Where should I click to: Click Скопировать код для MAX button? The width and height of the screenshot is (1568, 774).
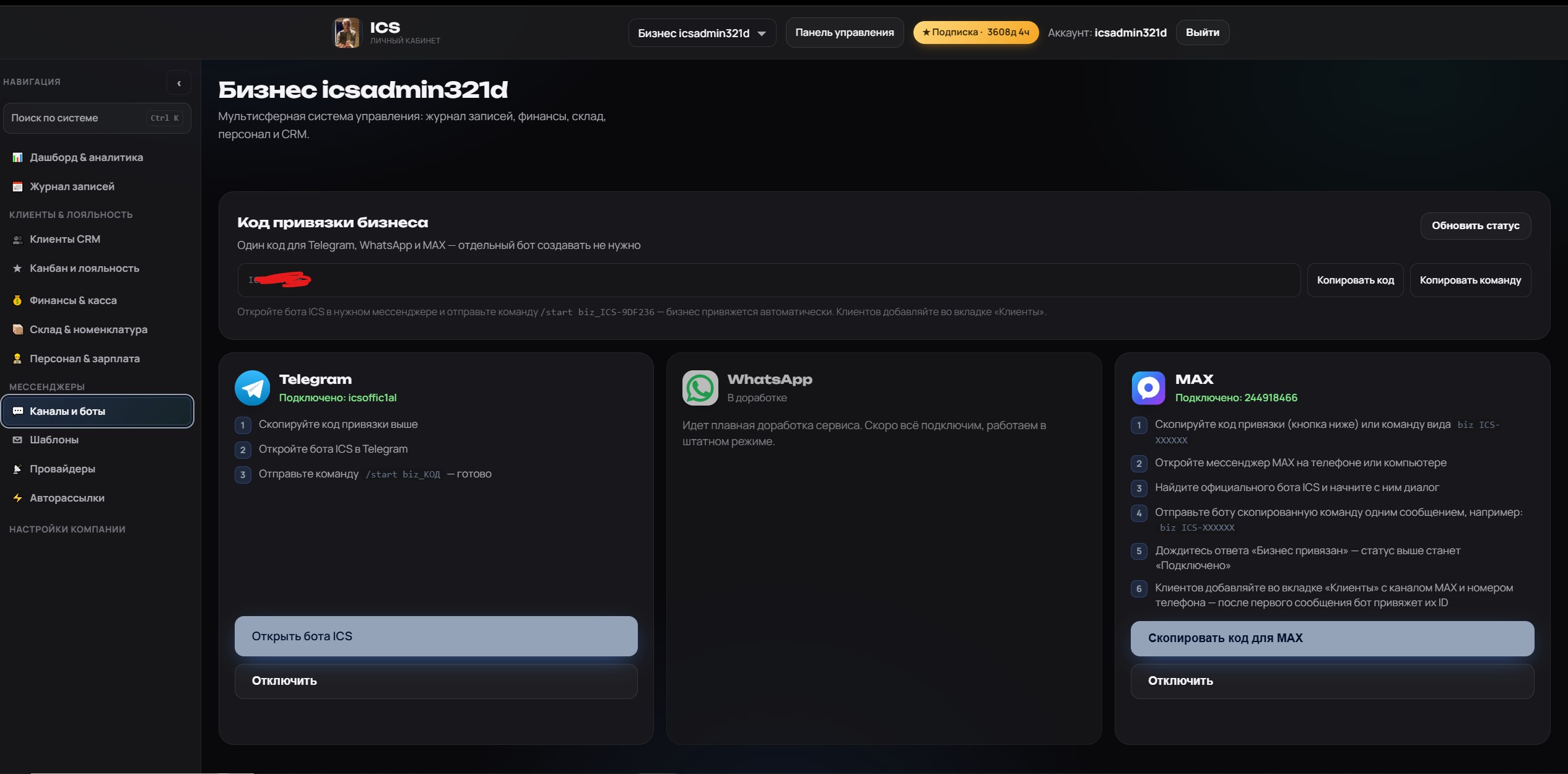[x=1332, y=638]
